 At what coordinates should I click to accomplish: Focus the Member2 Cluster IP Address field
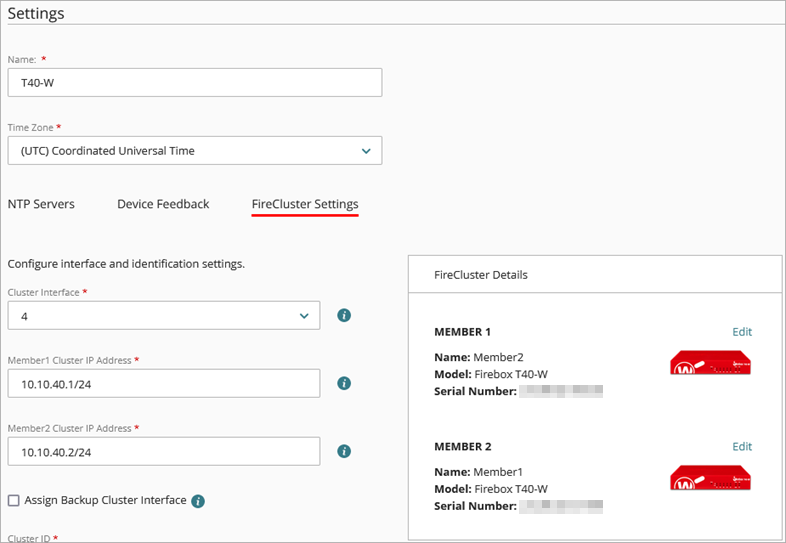point(164,451)
